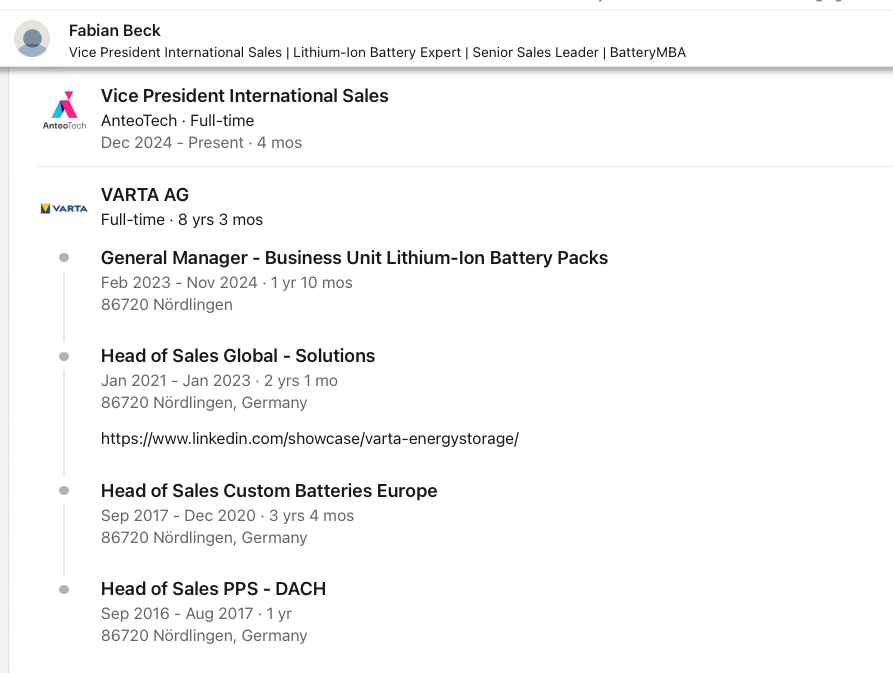
Task: Click the AnteoTech · Full-time company text
Action: pyautogui.click(x=177, y=121)
